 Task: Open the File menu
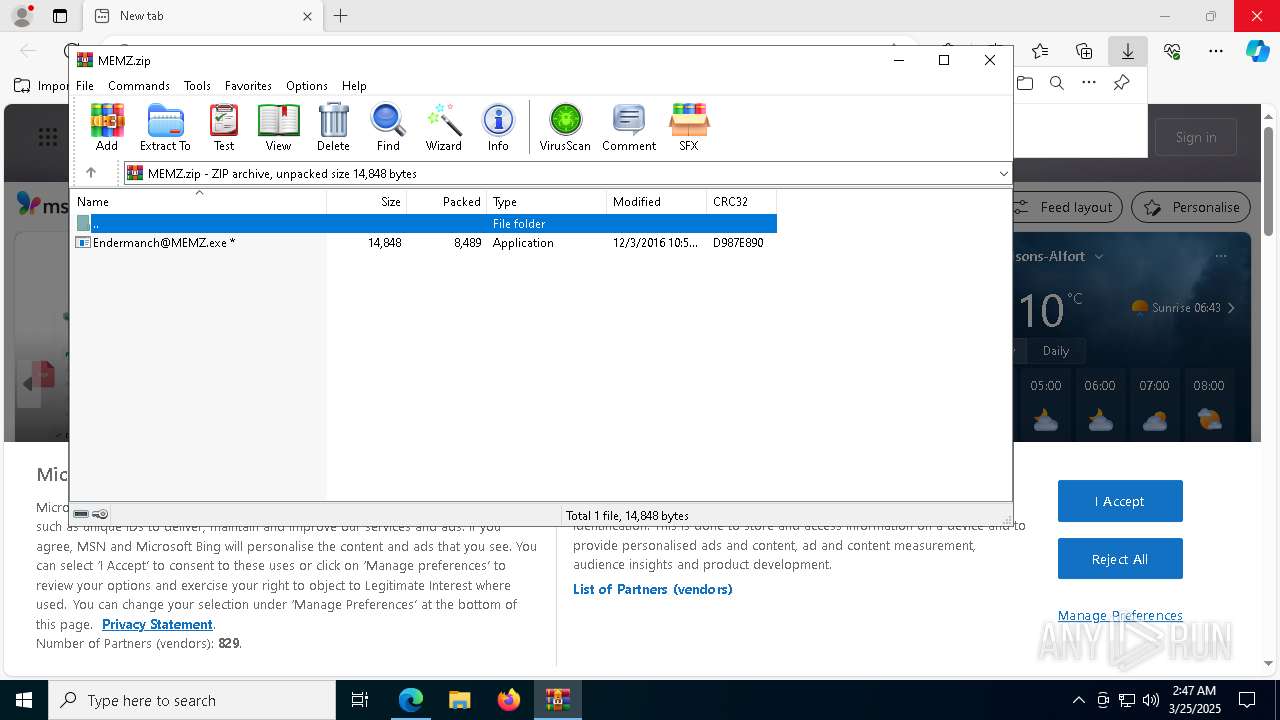point(85,86)
